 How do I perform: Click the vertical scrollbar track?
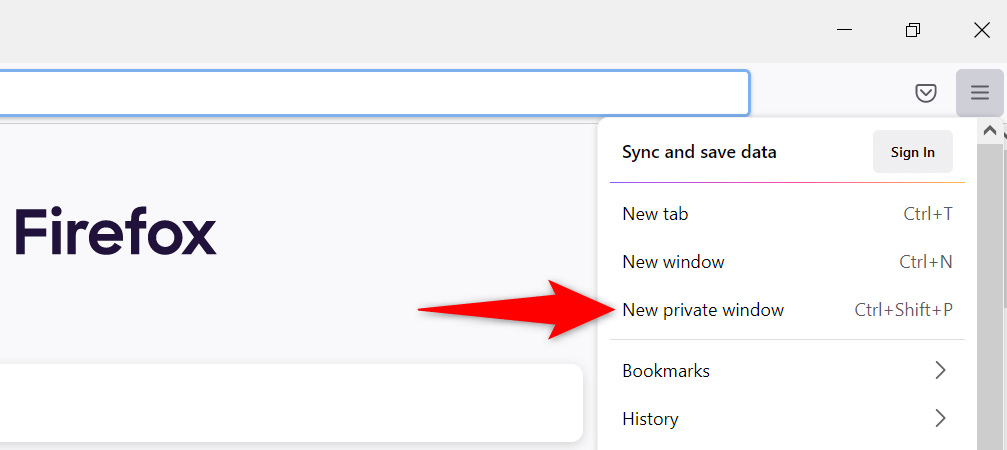(x=990, y=300)
